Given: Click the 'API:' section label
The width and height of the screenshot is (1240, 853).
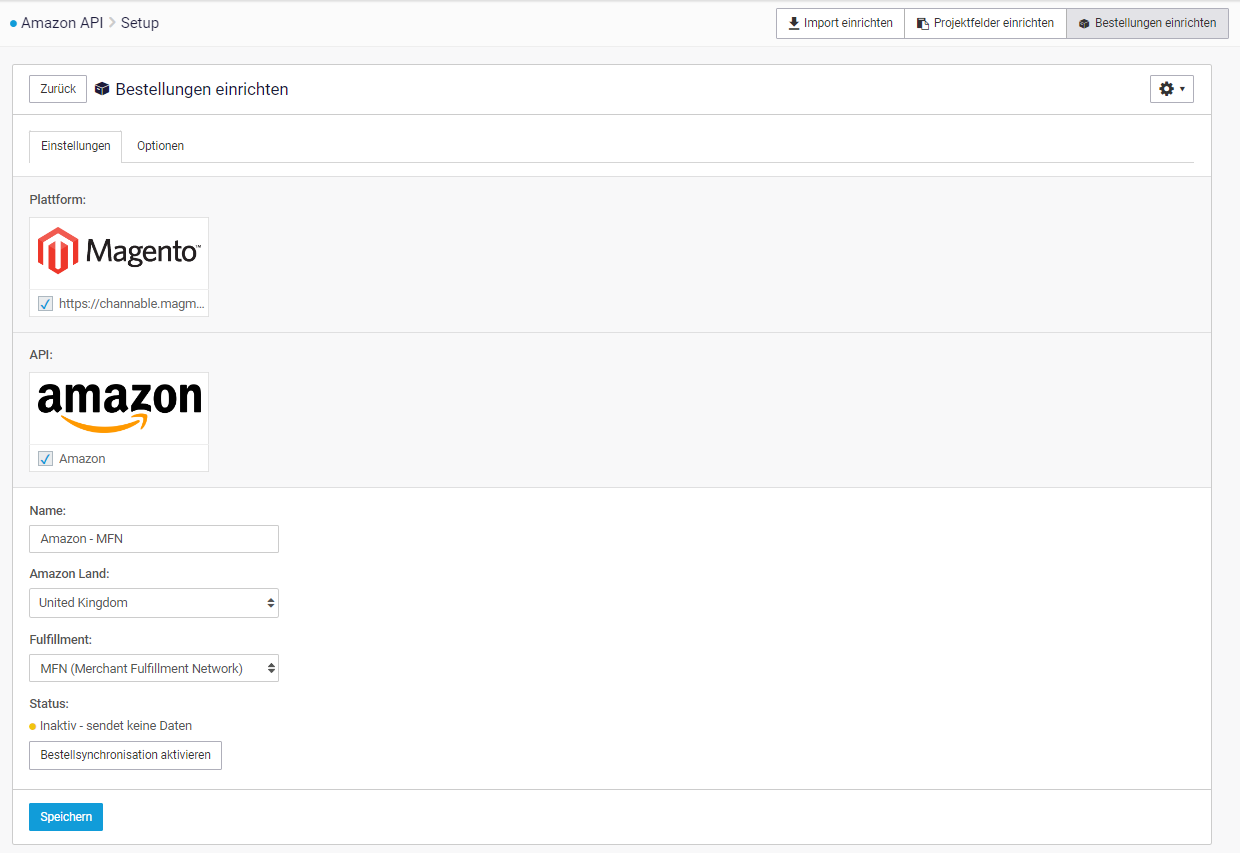Looking at the screenshot, I should (41, 355).
